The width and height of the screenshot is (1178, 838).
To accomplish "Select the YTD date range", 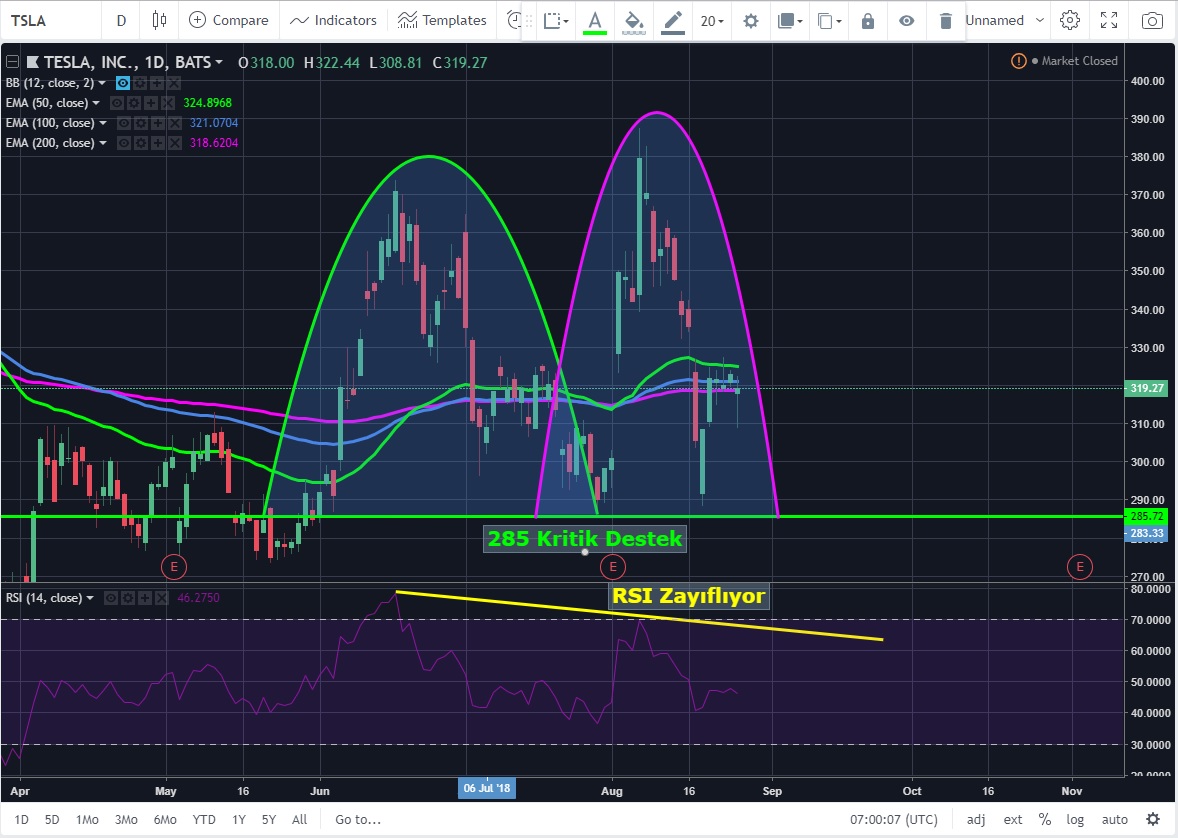I will (x=204, y=819).
